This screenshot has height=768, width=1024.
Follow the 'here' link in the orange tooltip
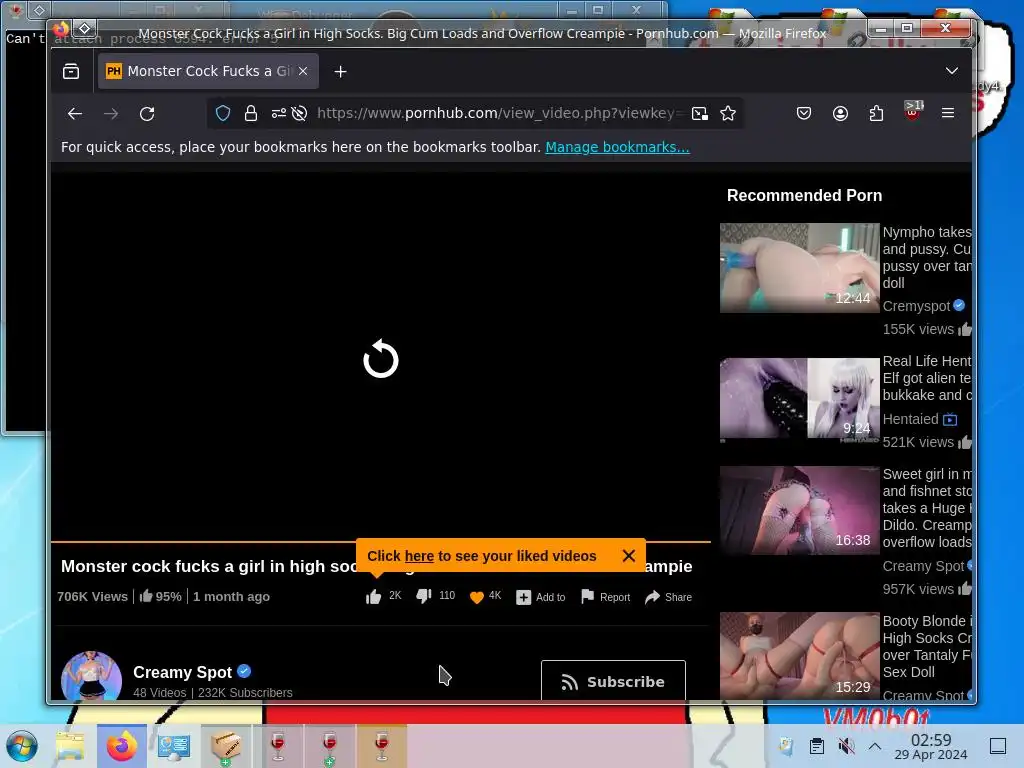coord(419,556)
